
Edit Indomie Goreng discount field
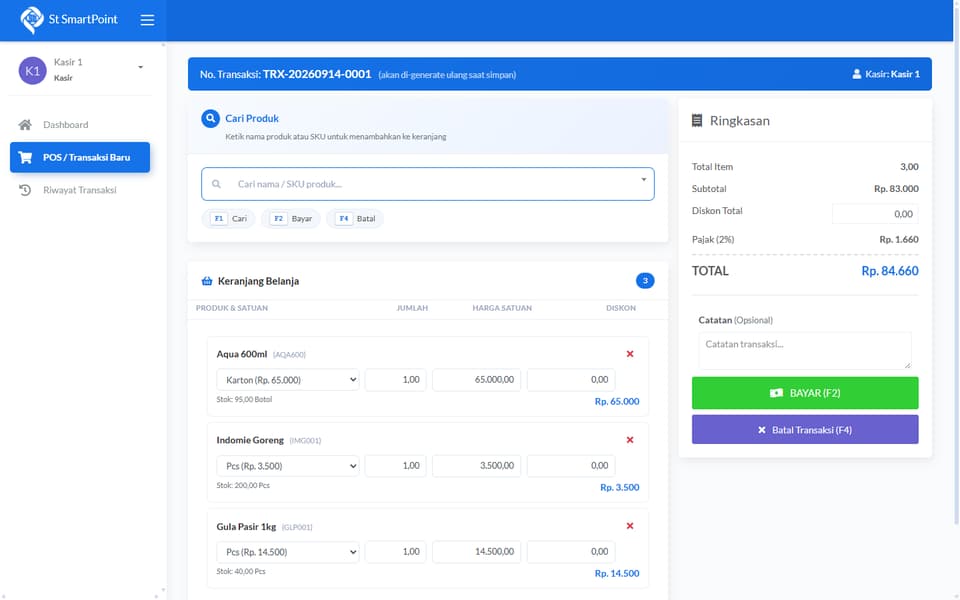pyautogui.click(x=571, y=466)
